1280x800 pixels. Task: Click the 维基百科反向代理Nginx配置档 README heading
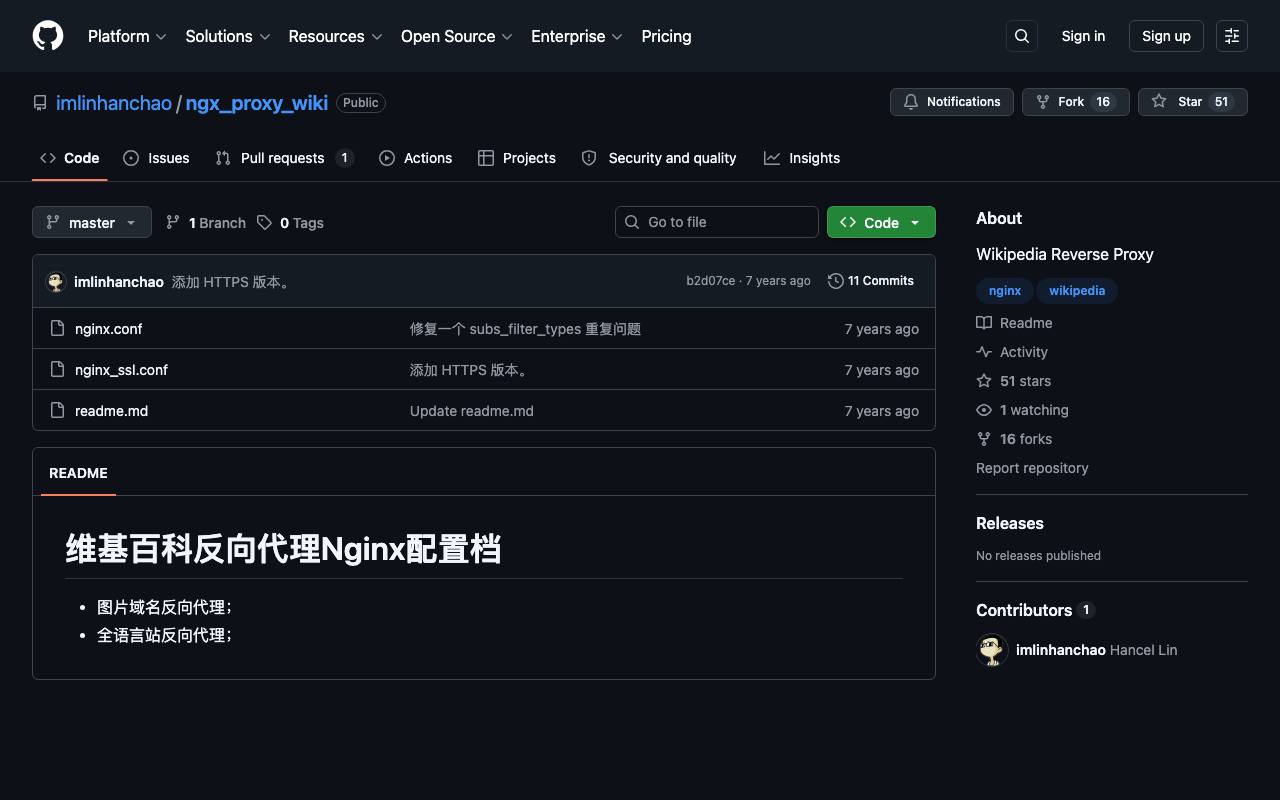pos(283,549)
